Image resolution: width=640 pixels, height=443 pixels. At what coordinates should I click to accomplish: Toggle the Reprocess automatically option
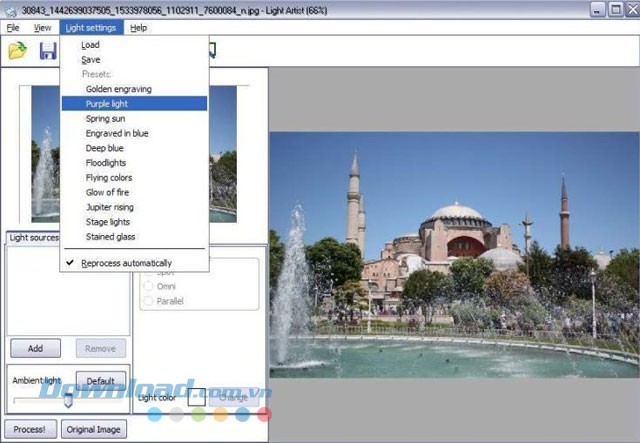point(128,263)
